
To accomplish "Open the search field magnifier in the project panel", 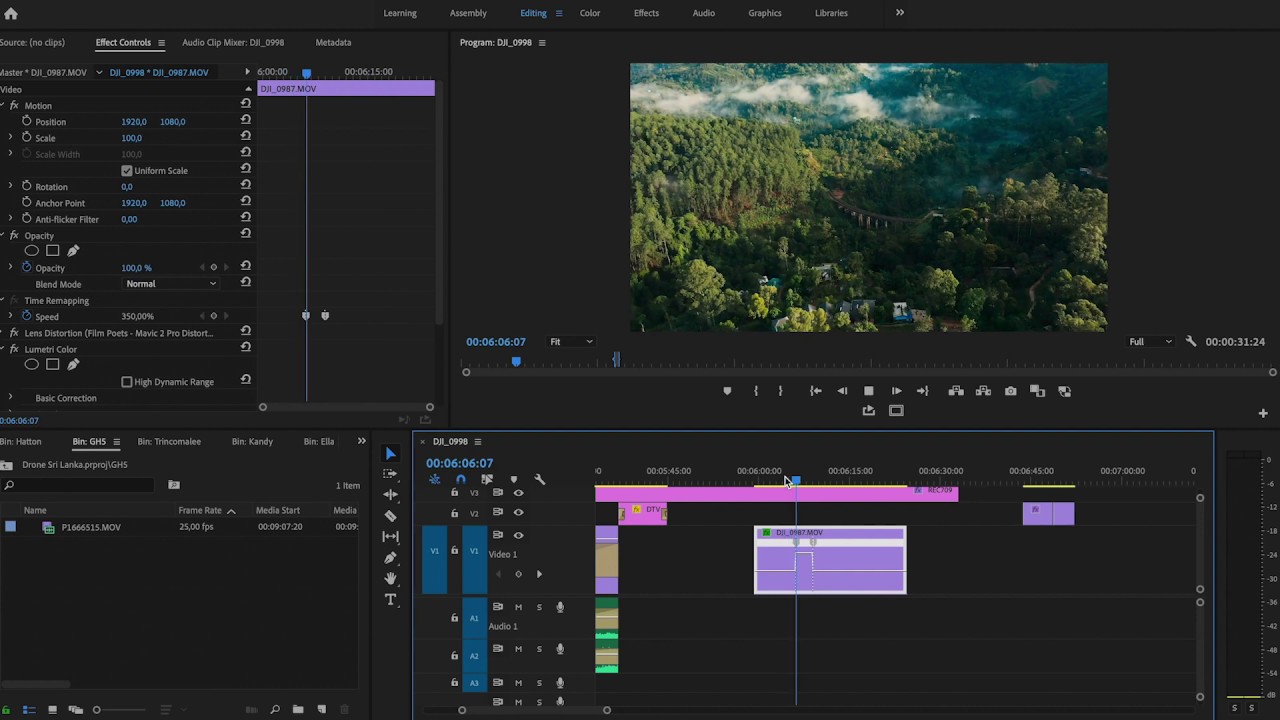I will [x=9, y=485].
